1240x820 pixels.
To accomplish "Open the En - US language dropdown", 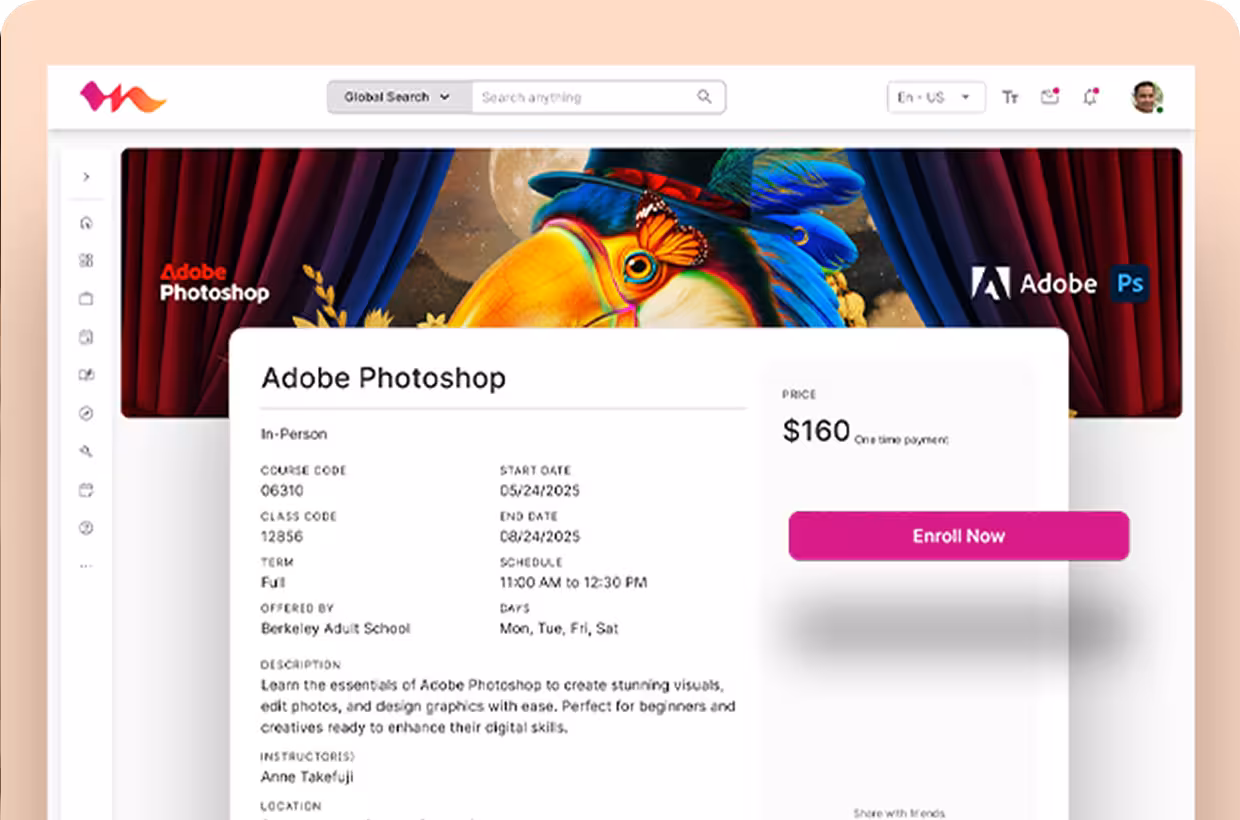I will pyautogui.click(x=935, y=97).
